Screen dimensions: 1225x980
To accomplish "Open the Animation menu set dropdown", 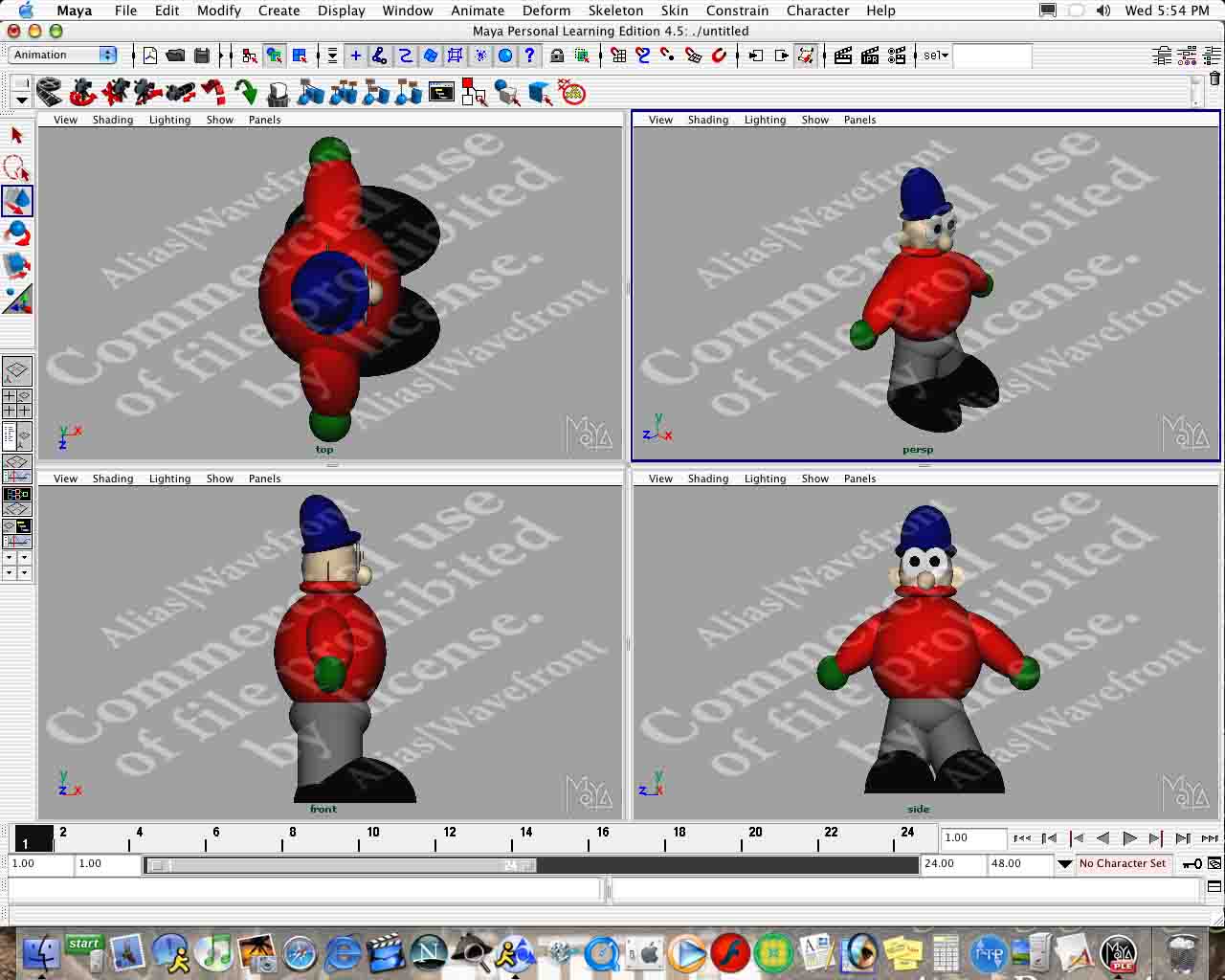I will [x=63, y=56].
